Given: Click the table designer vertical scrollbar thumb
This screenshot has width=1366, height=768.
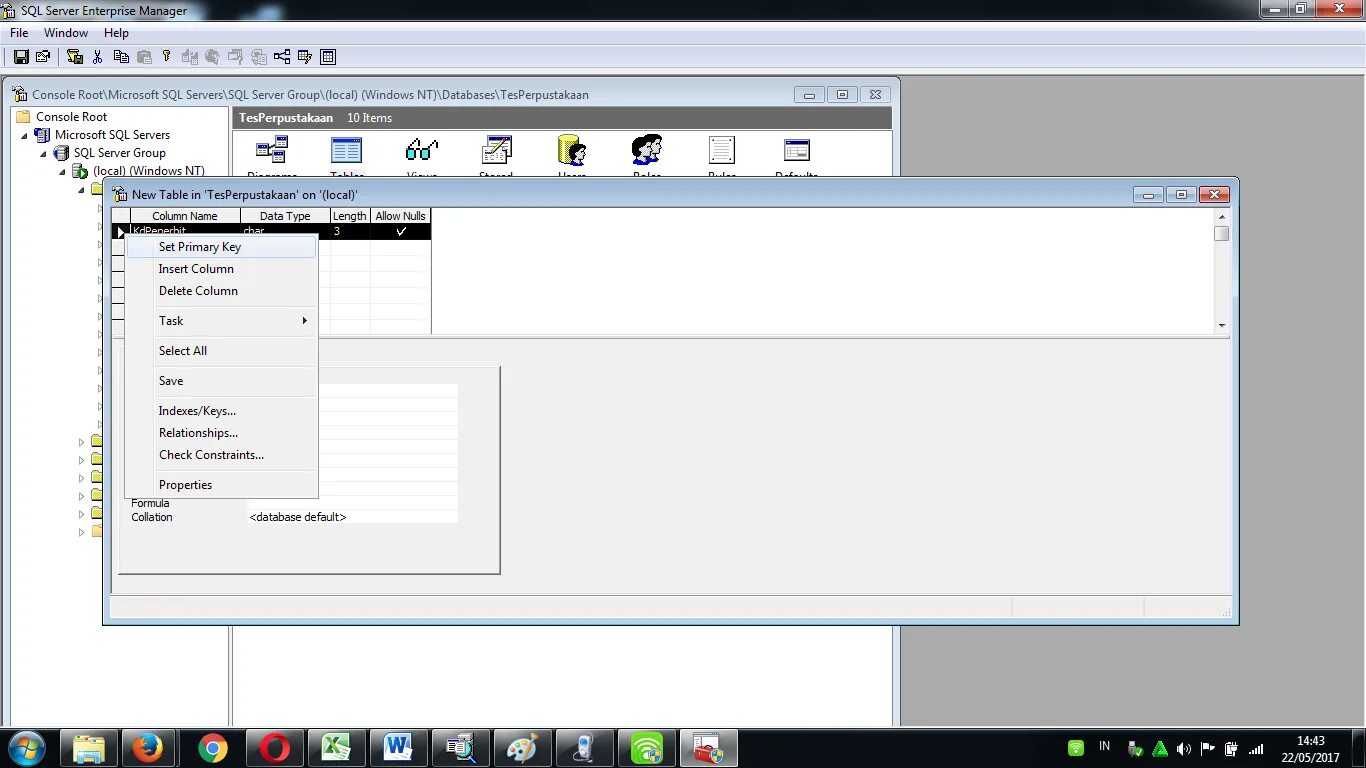Looking at the screenshot, I should (1222, 234).
